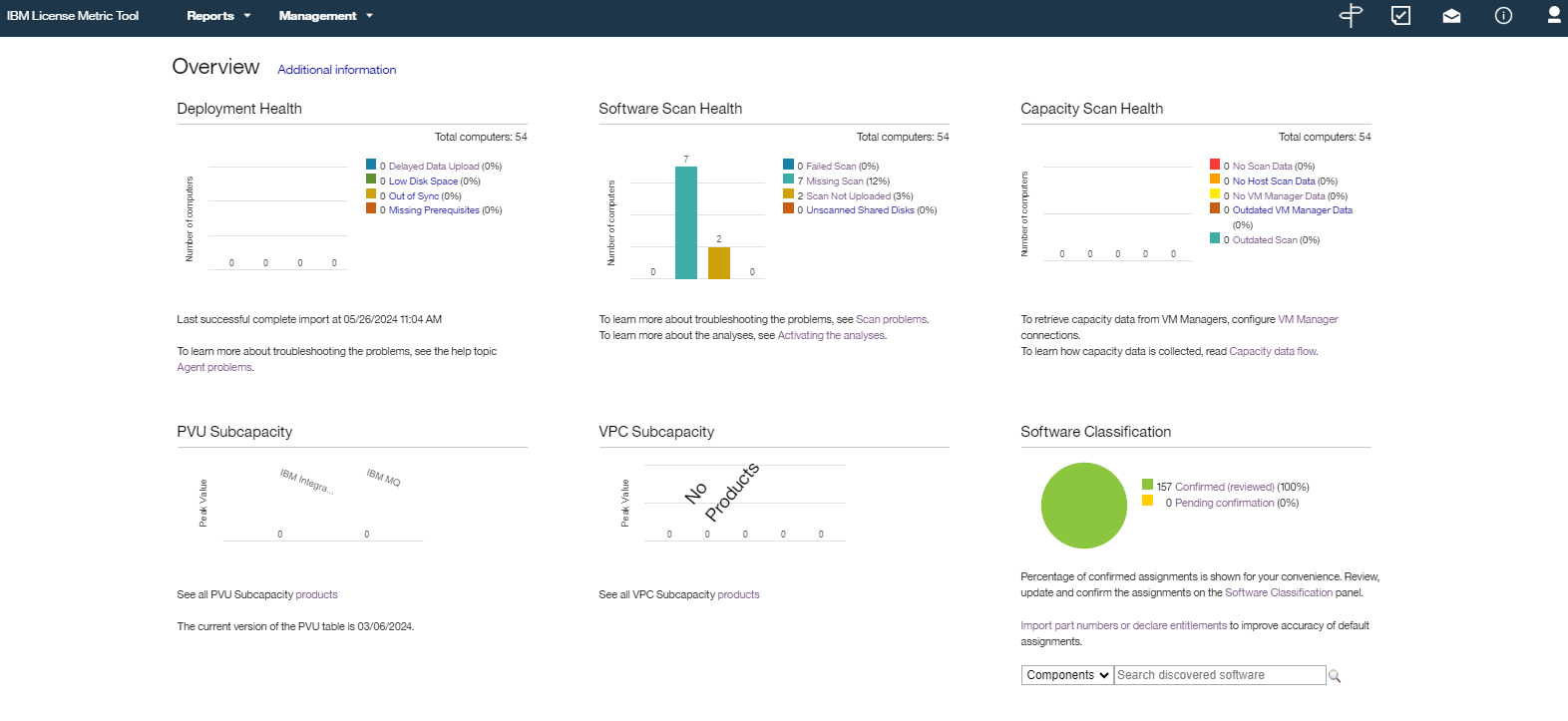Click the magnifier icon beside software search
Screen dimensions: 1568x721
pos(1335,676)
